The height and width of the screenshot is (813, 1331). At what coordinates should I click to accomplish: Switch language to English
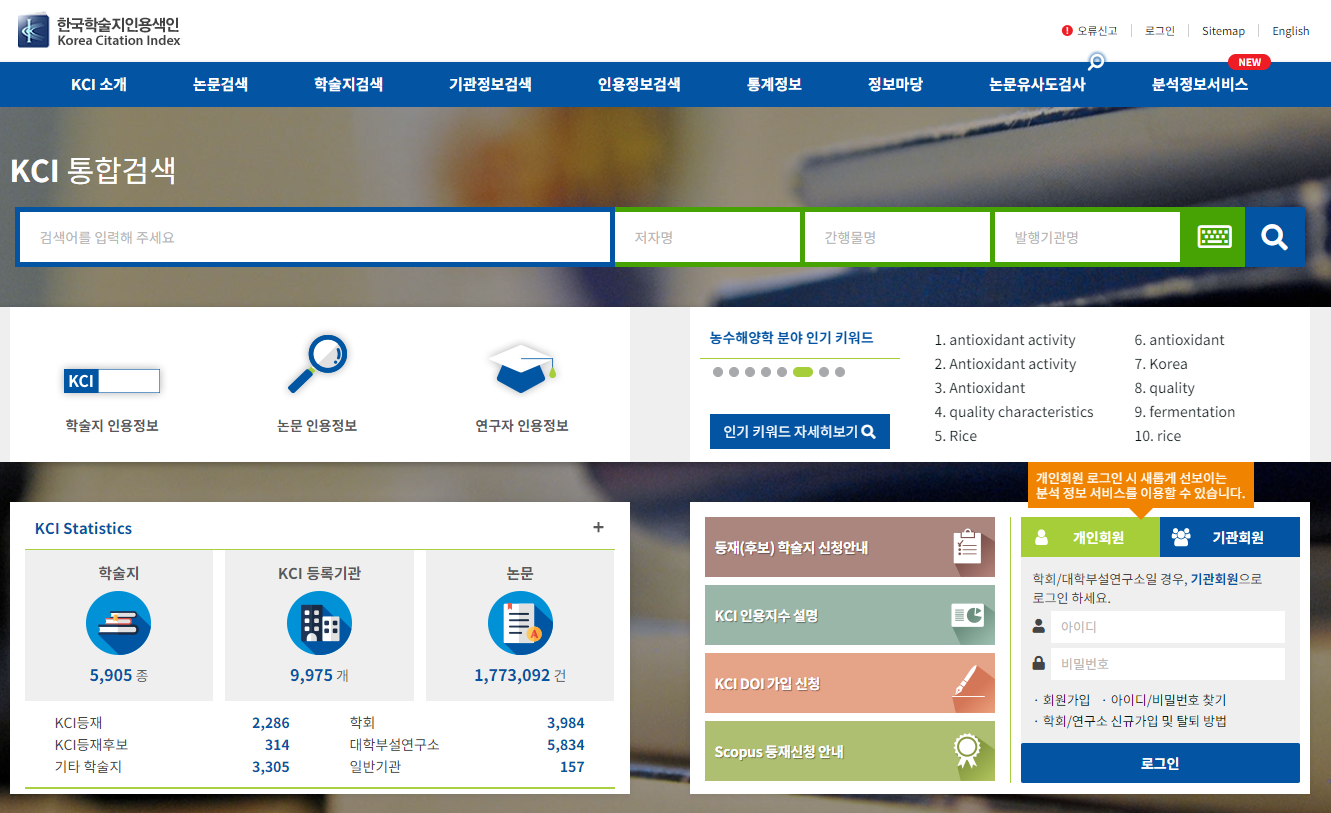[x=1291, y=31]
